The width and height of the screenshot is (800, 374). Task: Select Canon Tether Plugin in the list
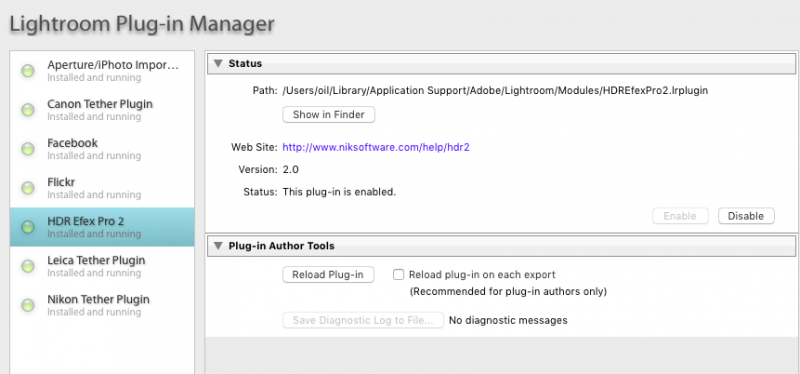pos(102,110)
